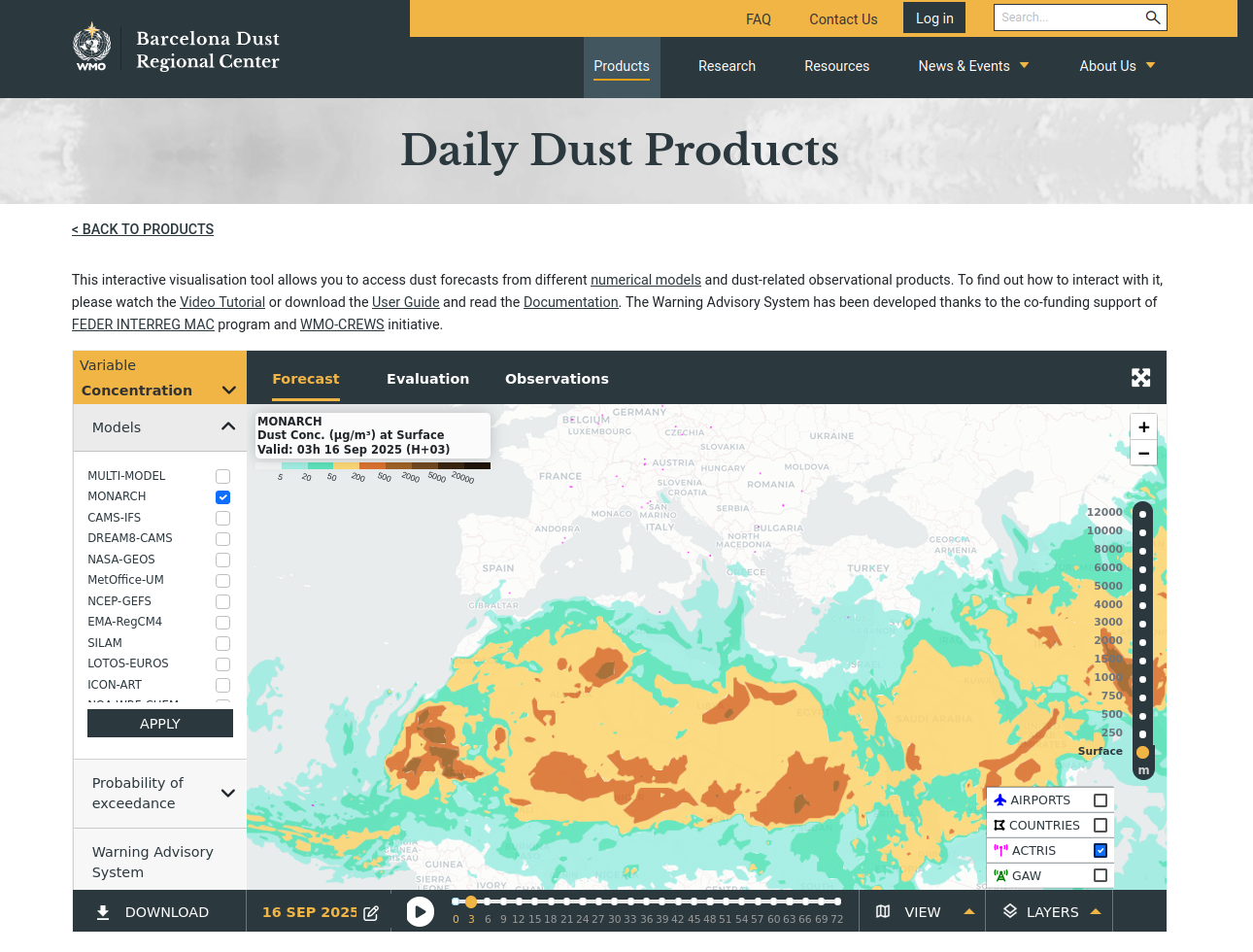Enable the AIRPORTS layer checkbox
The width and height of the screenshot is (1253, 952).
1101,800
